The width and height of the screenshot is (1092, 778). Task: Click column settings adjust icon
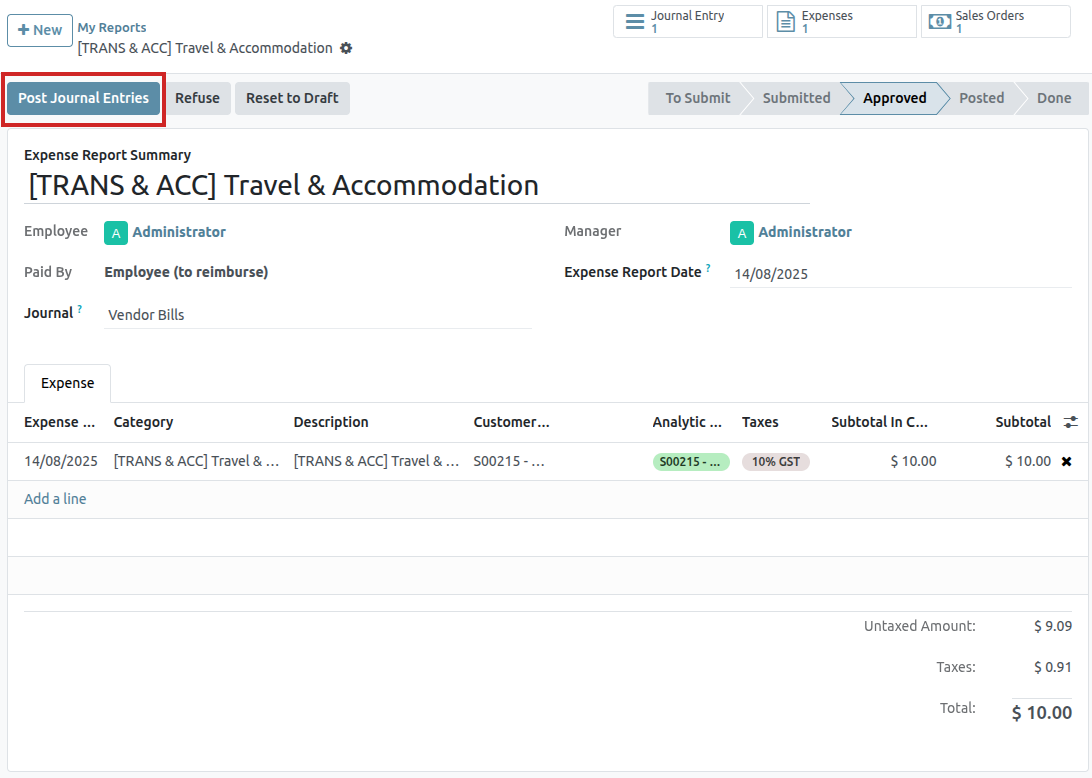(1071, 422)
